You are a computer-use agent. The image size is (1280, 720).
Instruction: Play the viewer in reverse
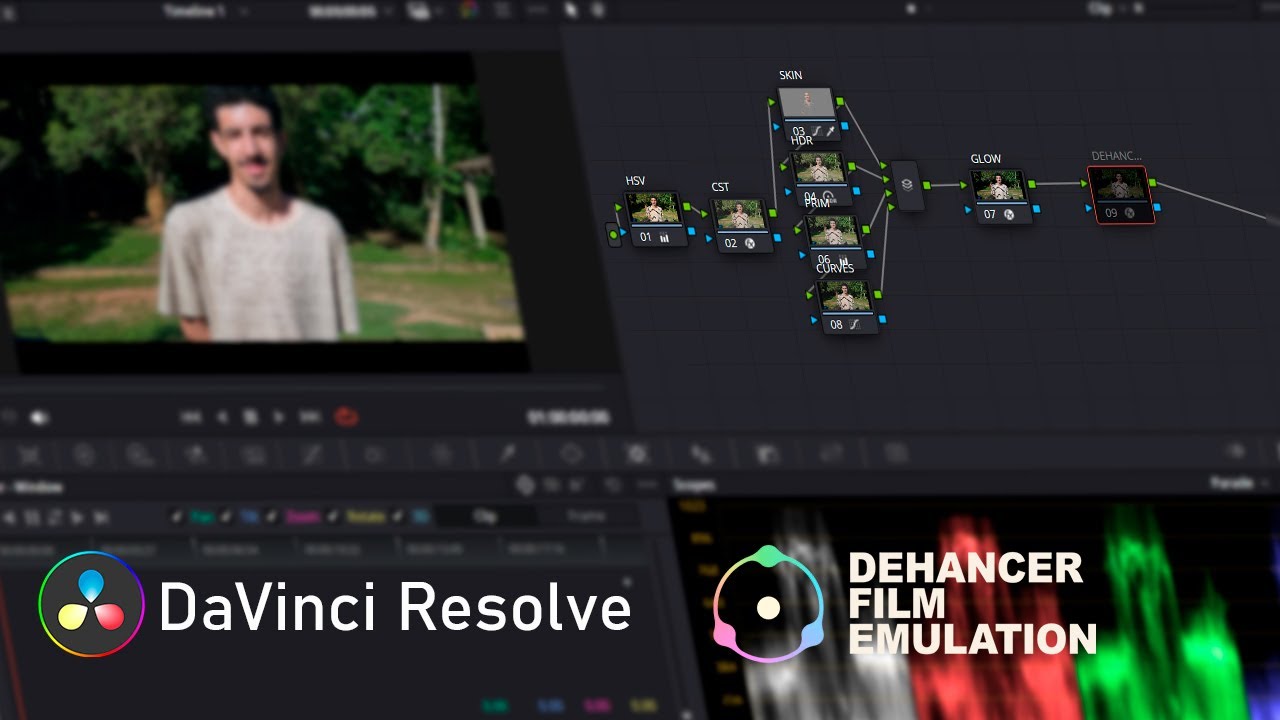(223, 417)
